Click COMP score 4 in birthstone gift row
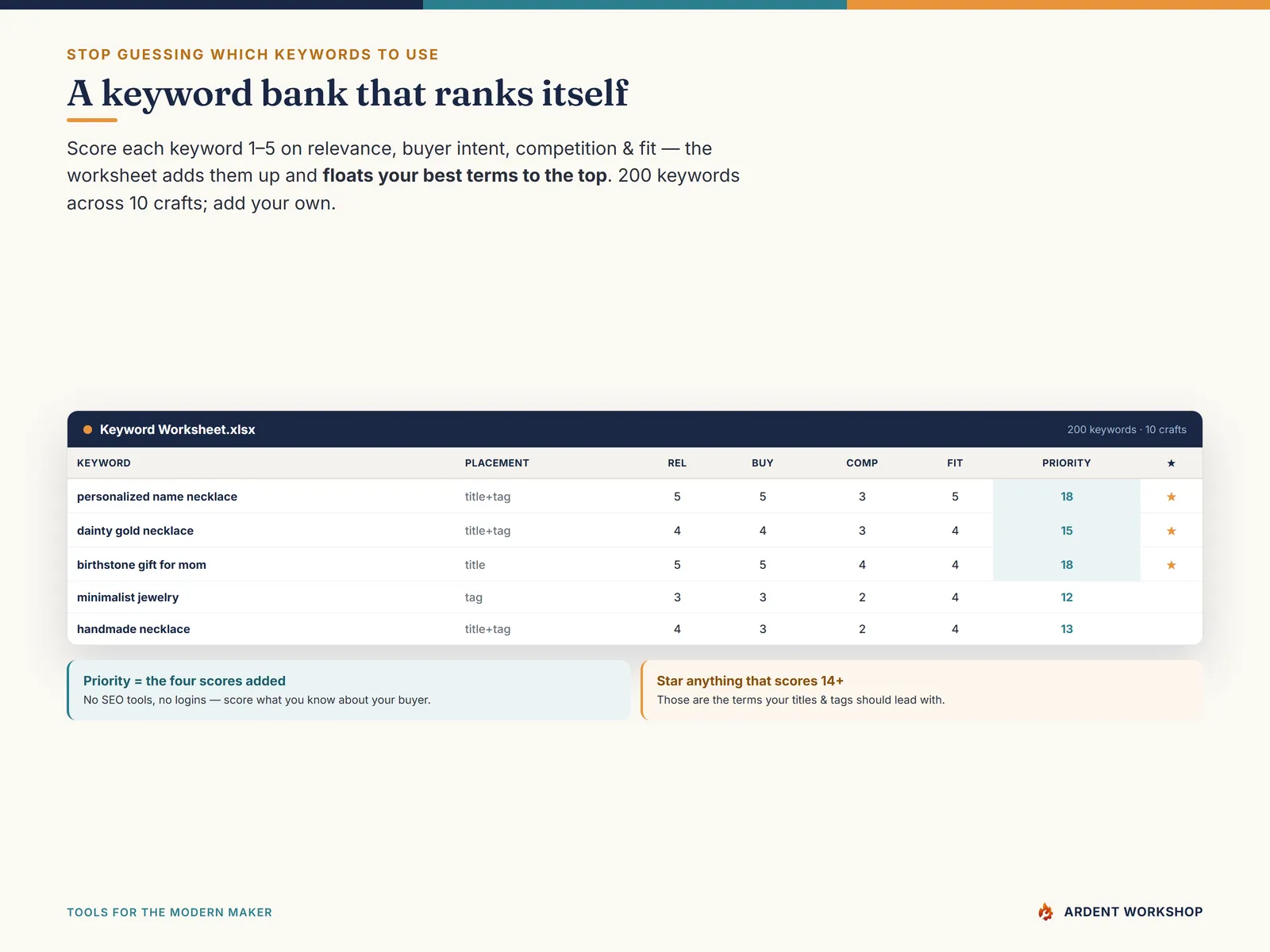1270x952 pixels. coord(862,565)
